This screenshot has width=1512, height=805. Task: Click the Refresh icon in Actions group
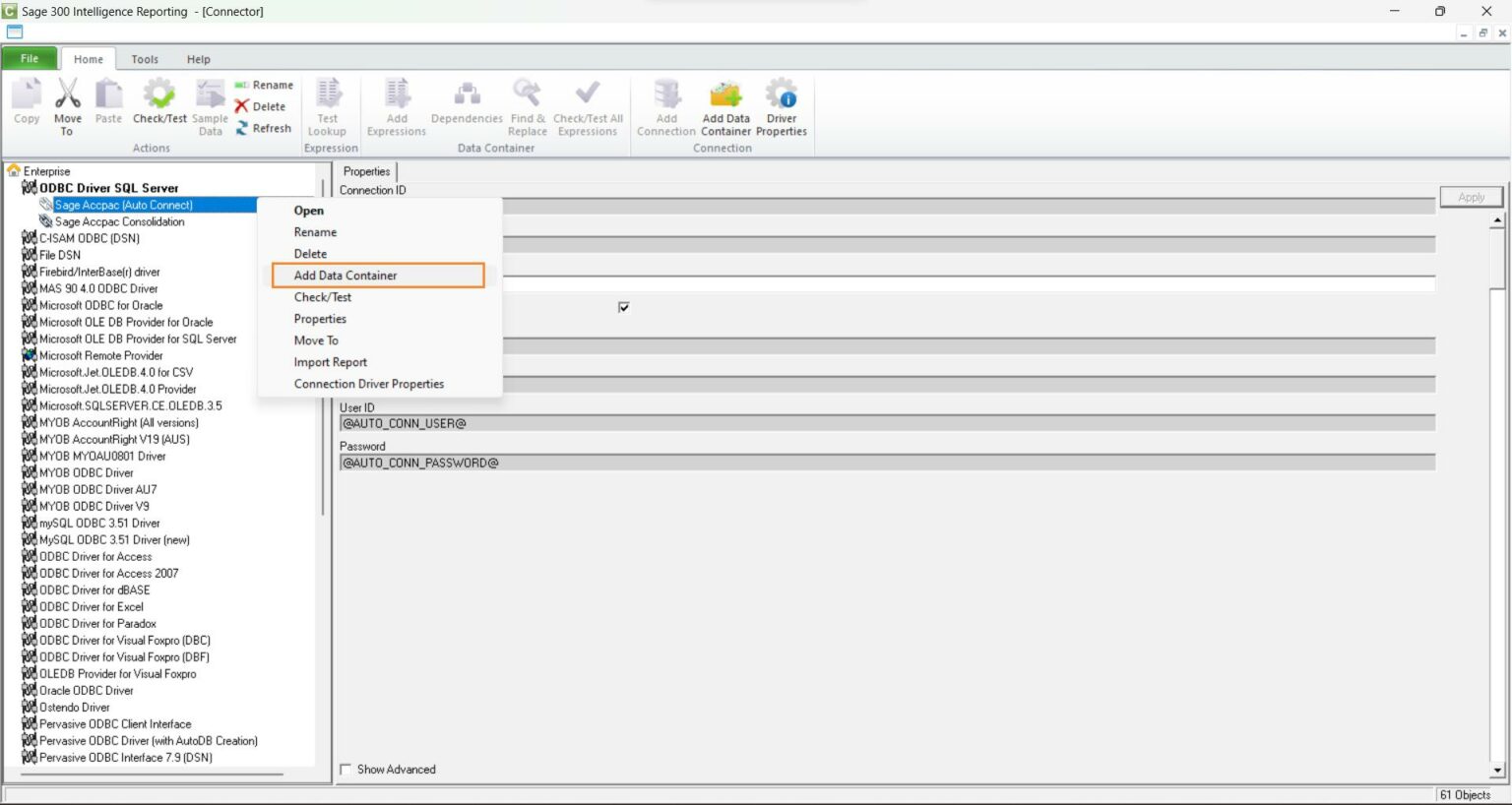click(x=264, y=128)
